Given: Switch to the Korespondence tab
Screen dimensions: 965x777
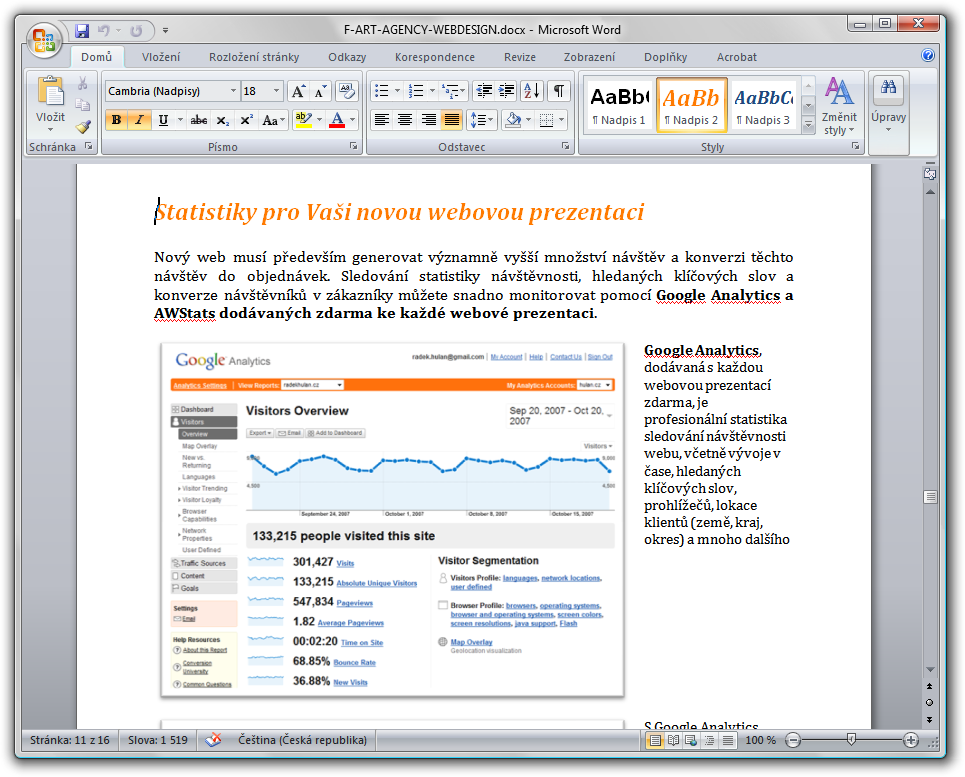Looking at the screenshot, I should coord(435,57).
